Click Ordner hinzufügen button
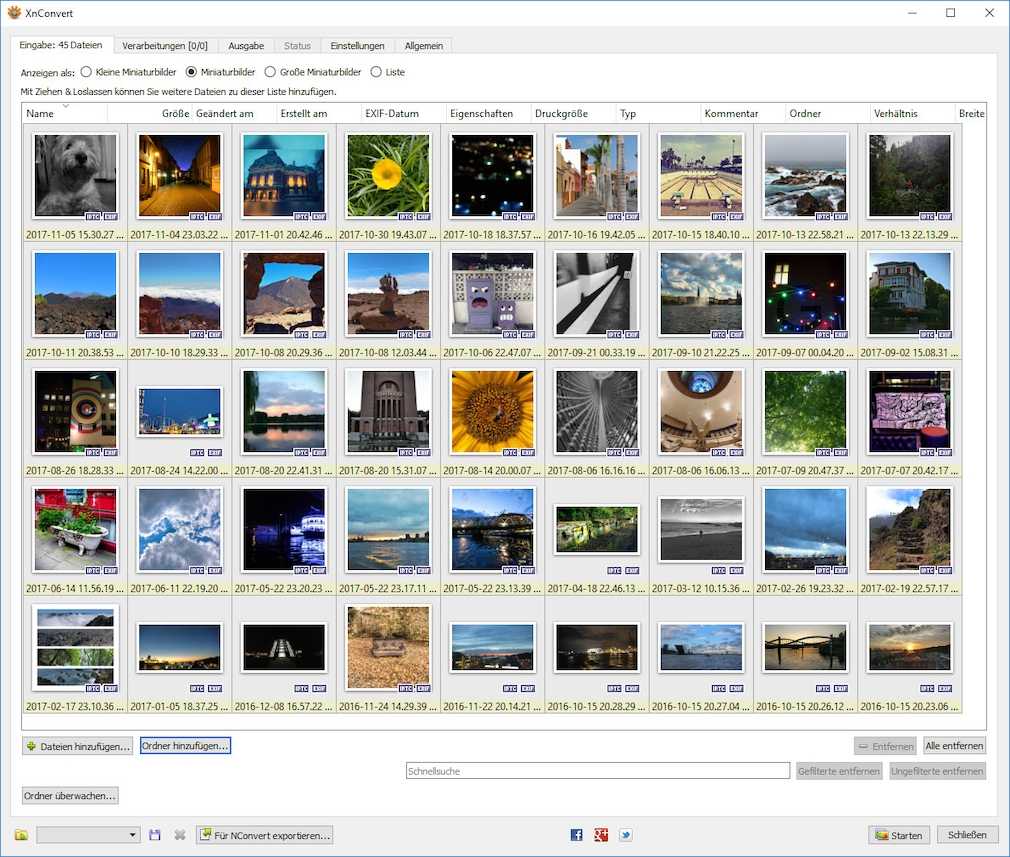Image resolution: width=1010 pixels, height=857 pixels. point(185,746)
